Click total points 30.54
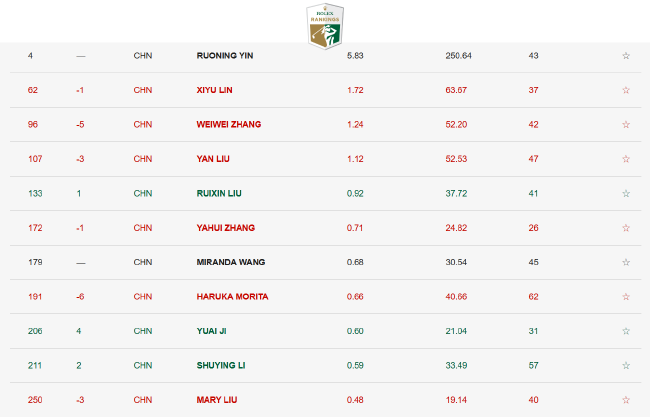The width and height of the screenshot is (650, 417). [x=456, y=262]
